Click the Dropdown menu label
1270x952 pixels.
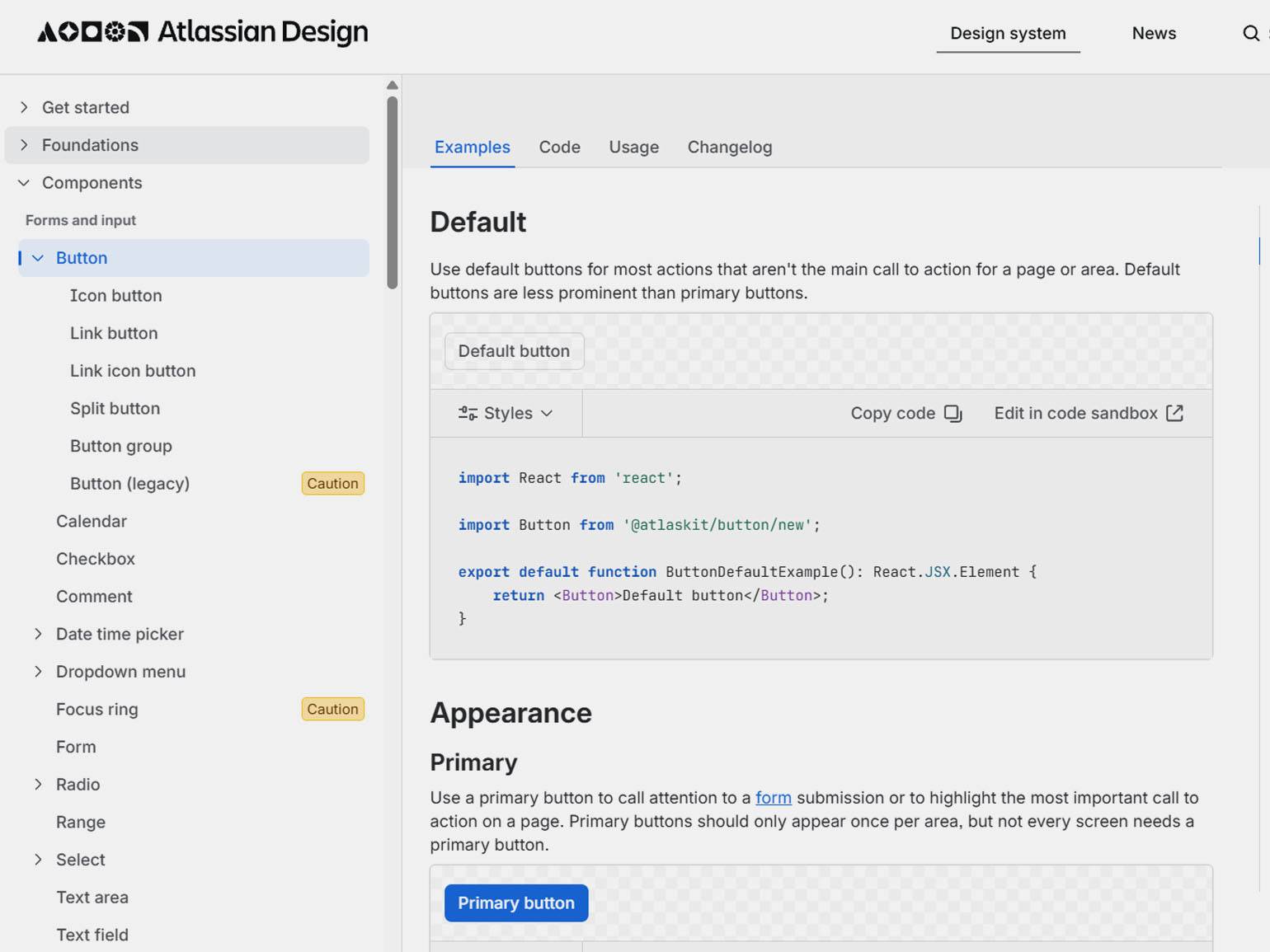(x=120, y=672)
